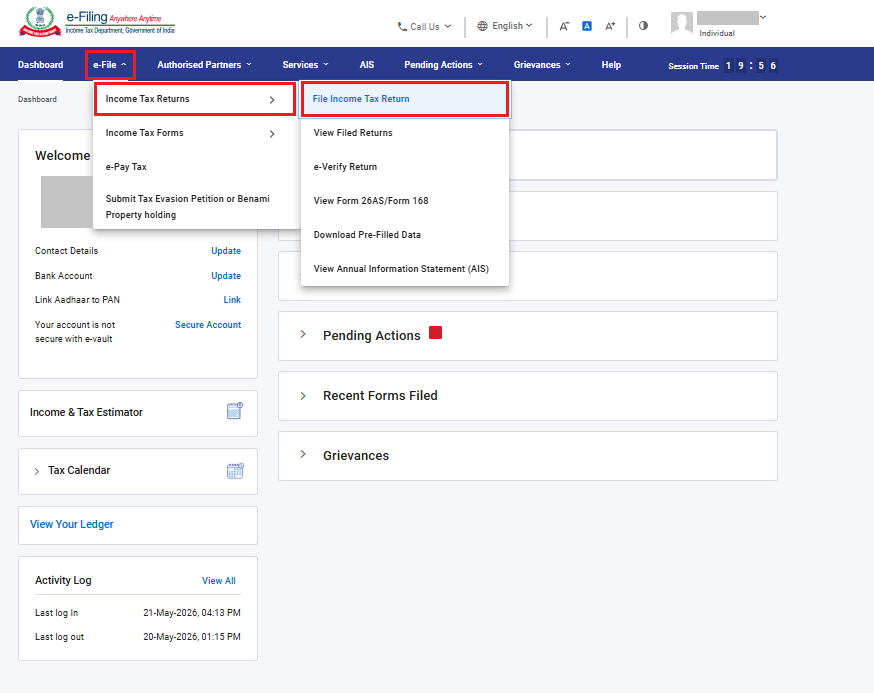Click the user profile avatar
The image size is (874, 693).
681,23
